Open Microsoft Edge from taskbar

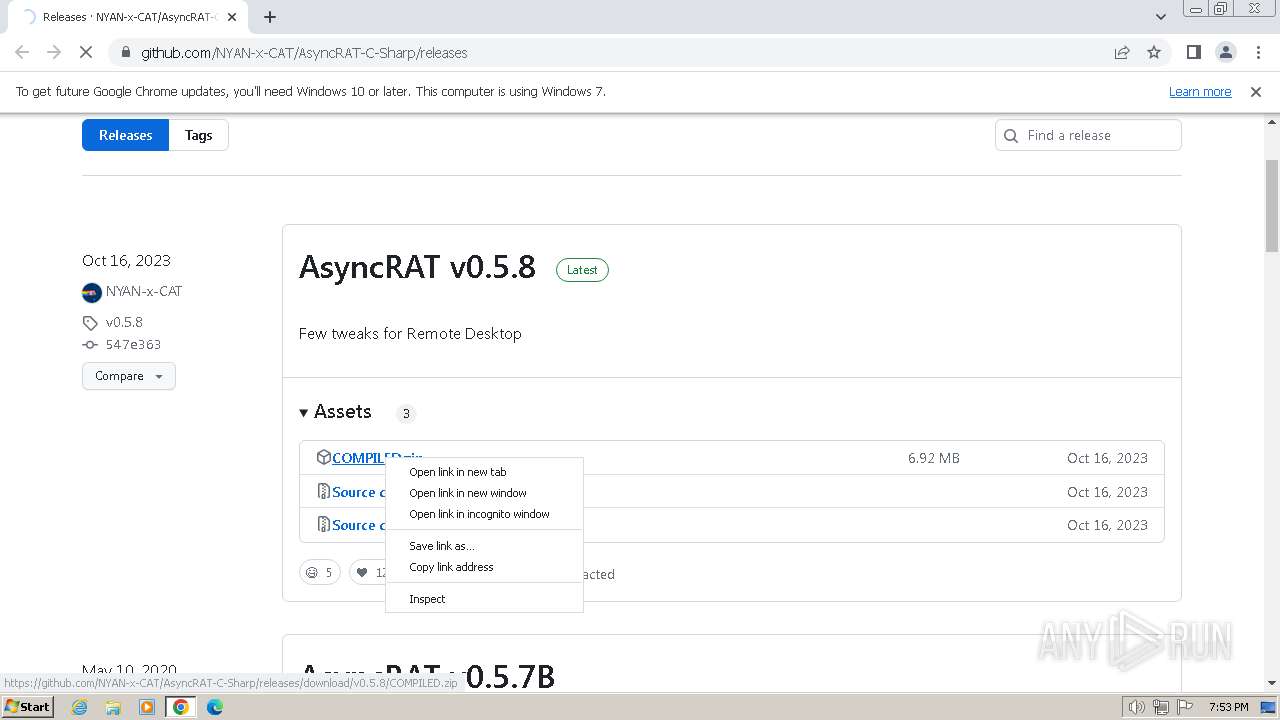point(215,707)
